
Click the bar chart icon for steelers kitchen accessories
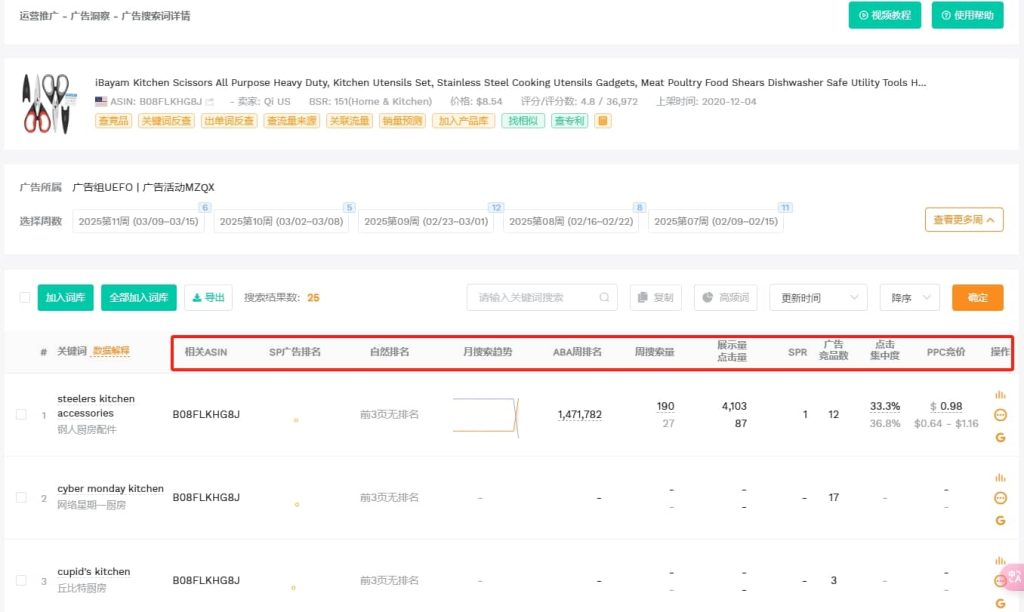(1000, 395)
